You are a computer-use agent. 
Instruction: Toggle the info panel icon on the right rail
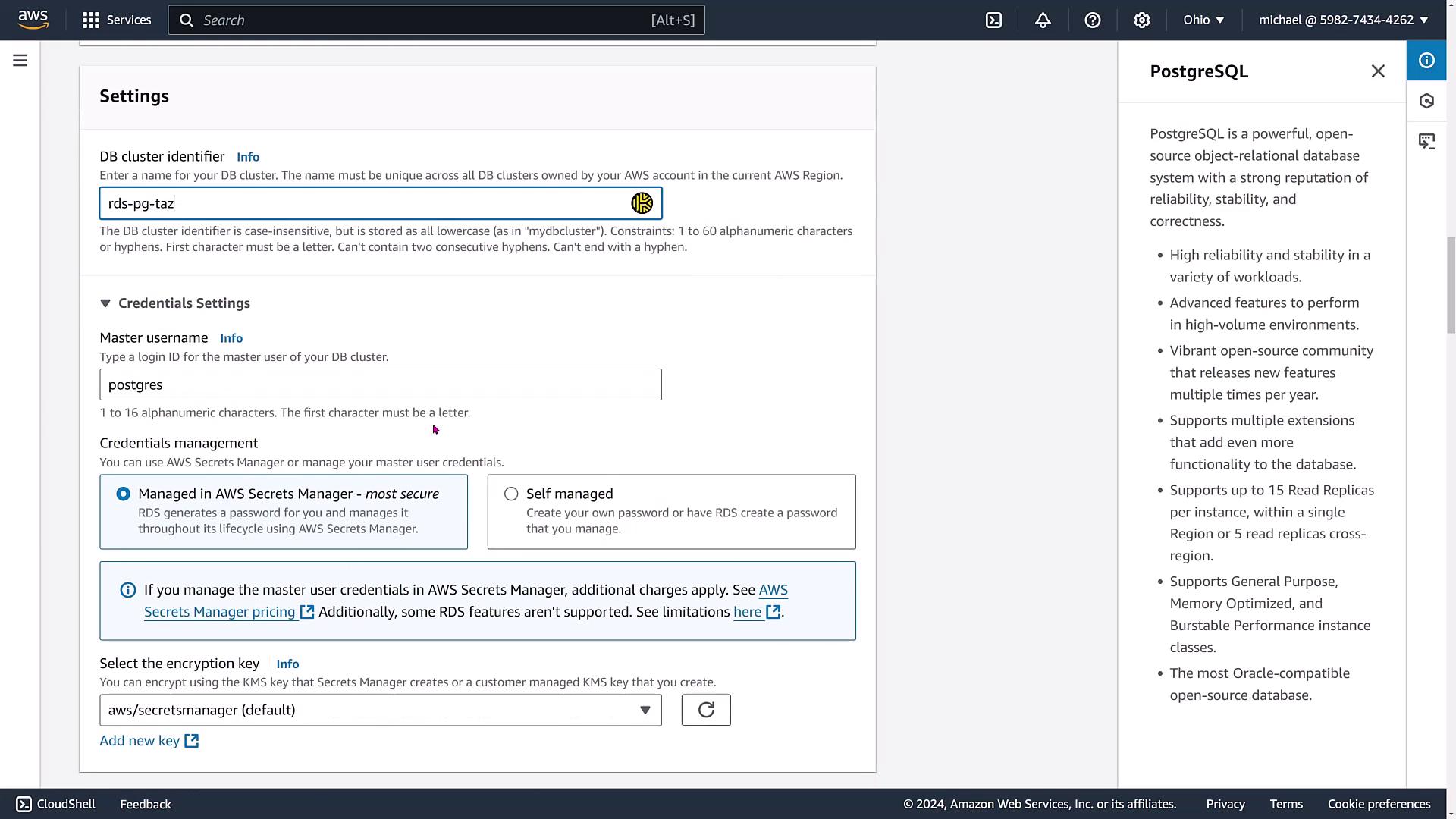pyautogui.click(x=1426, y=61)
